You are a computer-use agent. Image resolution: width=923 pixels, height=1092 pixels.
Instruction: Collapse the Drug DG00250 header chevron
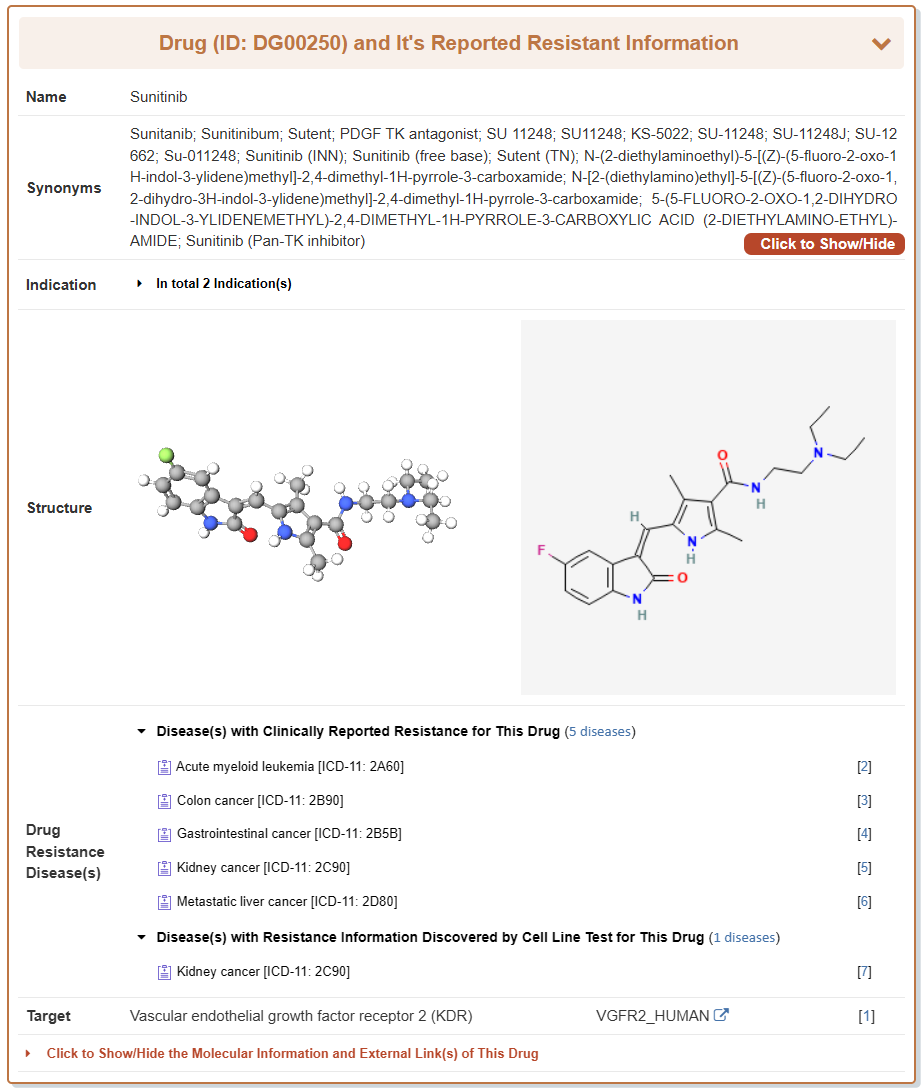click(x=881, y=44)
